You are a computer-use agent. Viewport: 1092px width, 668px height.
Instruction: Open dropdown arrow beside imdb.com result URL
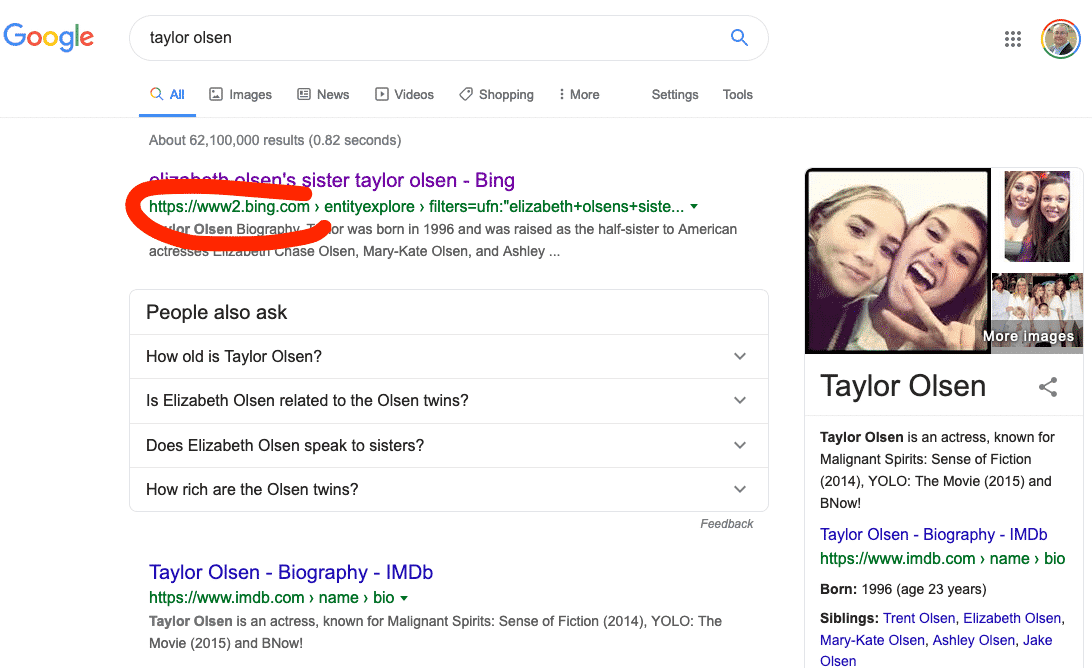pos(404,598)
